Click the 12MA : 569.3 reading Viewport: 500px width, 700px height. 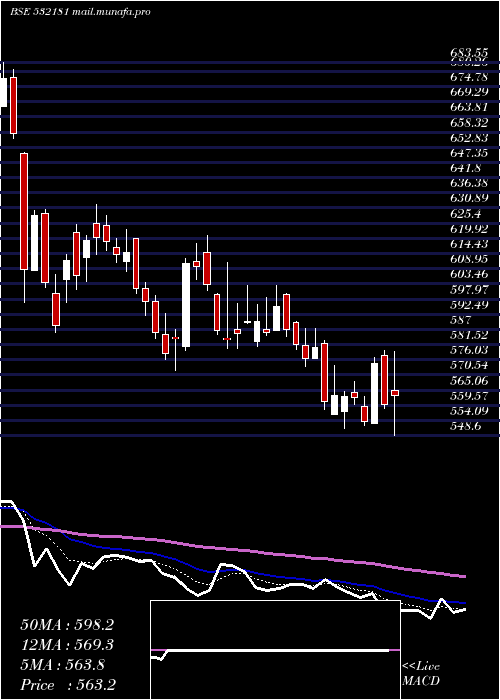click(x=67, y=644)
